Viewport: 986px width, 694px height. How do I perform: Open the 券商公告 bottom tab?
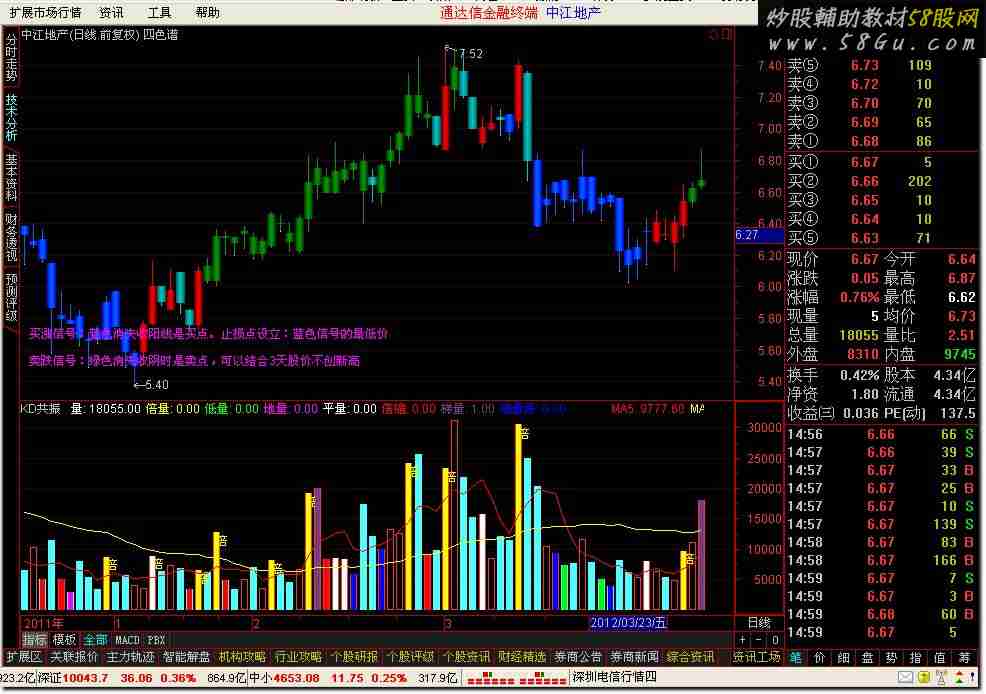pos(578,657)
